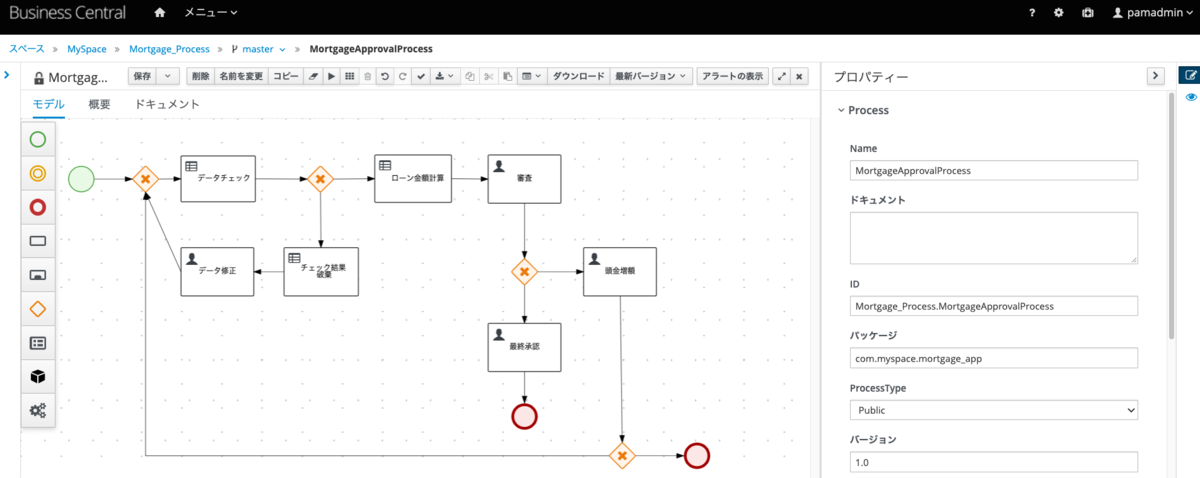Open the view layout dropdown icon
Image resolution: width=1200 pixels, height=478 pixels.
tap(531, 76)
